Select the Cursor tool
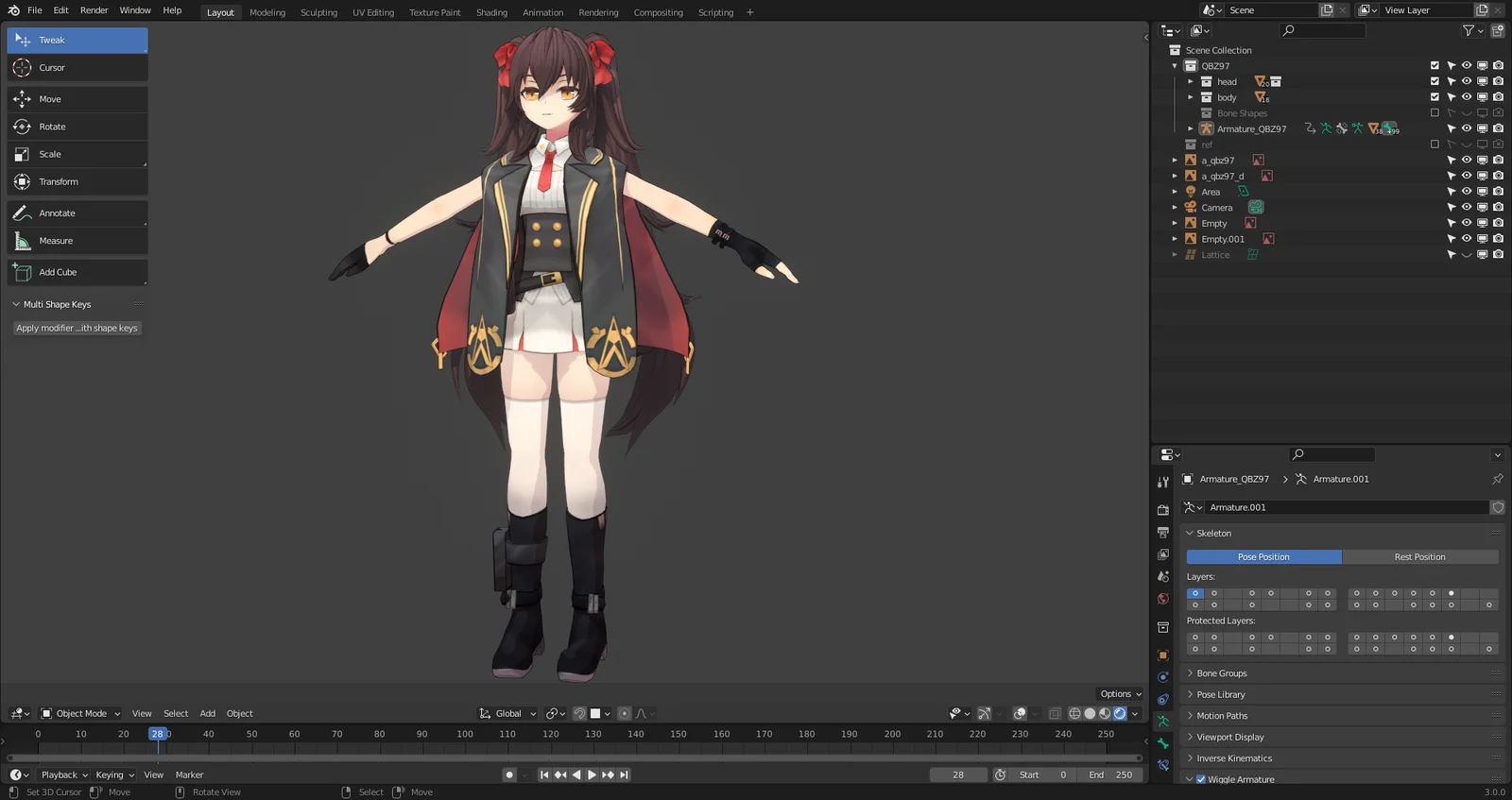This screenshot has height=800, width=1512. coord(77,68)
